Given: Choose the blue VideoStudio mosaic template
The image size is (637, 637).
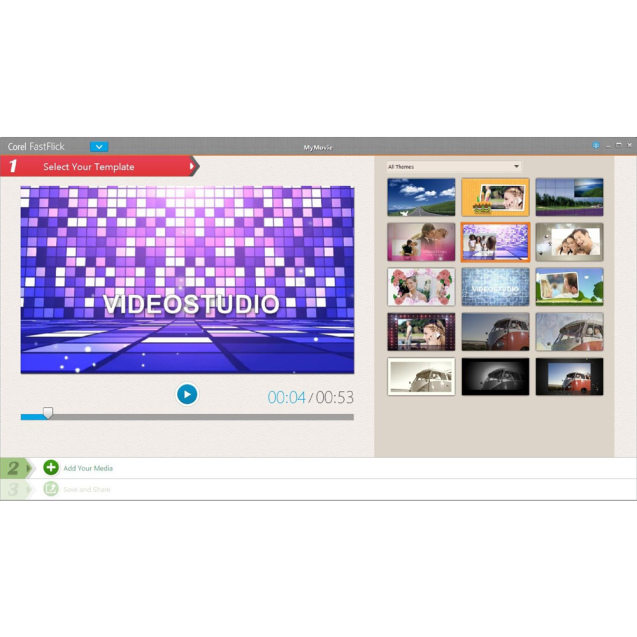Looking at the screenshot, I should (495, 287).
